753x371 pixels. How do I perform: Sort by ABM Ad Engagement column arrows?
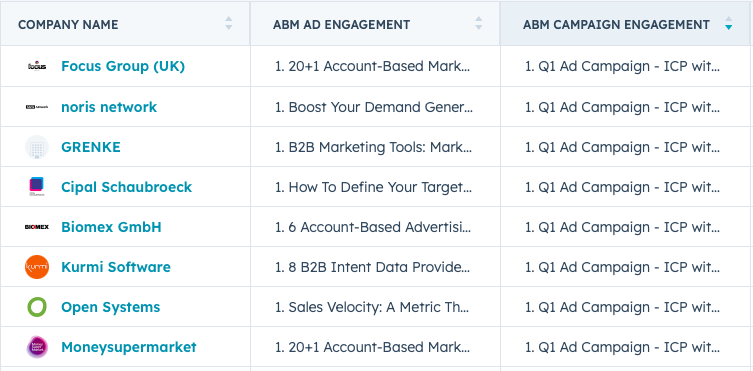478,24
